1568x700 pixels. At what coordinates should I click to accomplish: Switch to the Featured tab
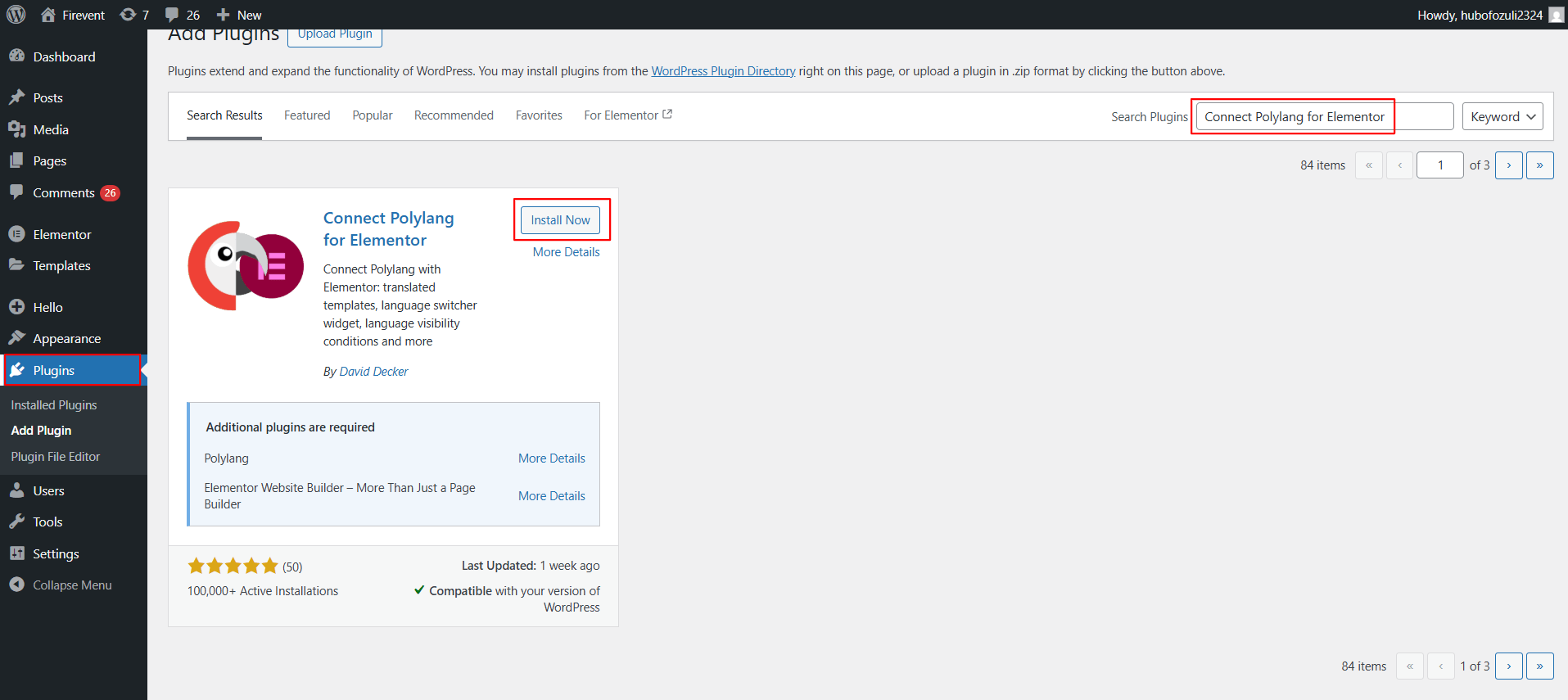pos(307,115)
